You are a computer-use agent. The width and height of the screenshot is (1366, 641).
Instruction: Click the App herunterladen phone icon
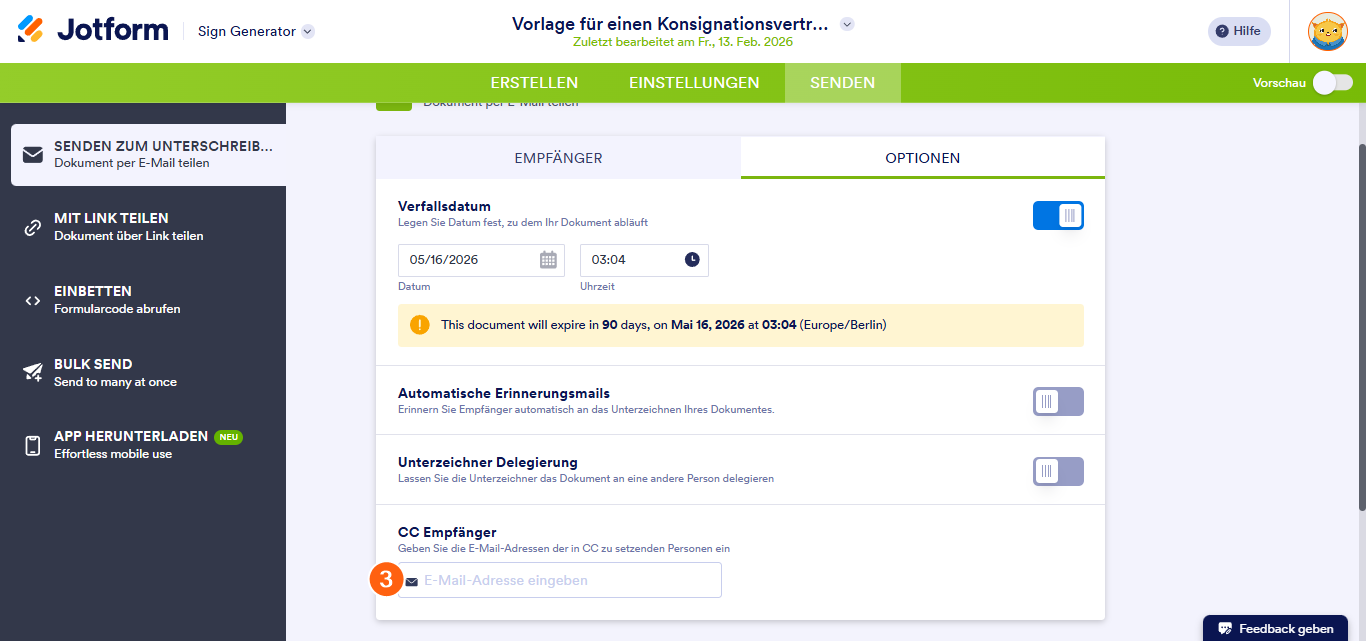click(33, 444)
